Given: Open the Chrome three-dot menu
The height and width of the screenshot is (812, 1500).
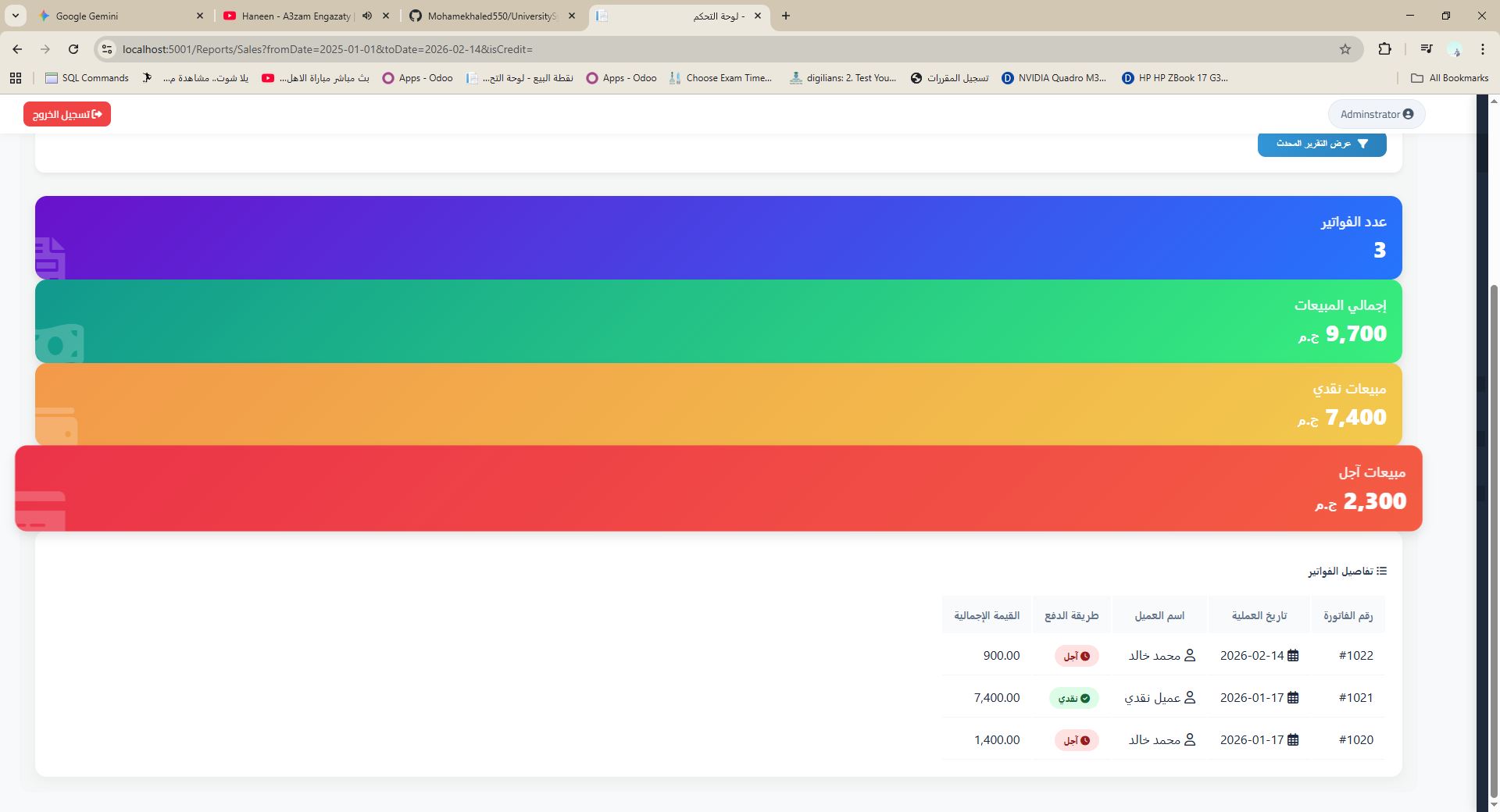Looking at the screenshot, I should coord(1482,49).
